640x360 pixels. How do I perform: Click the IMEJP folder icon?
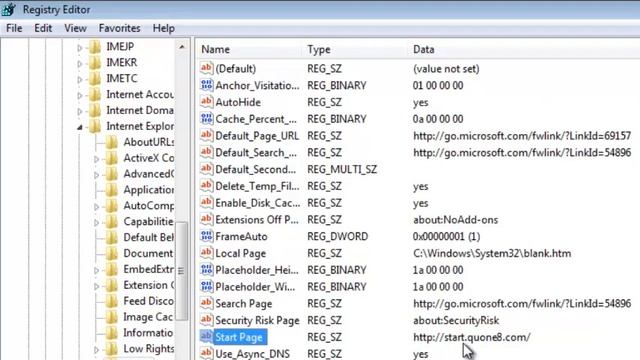(95, 47)
